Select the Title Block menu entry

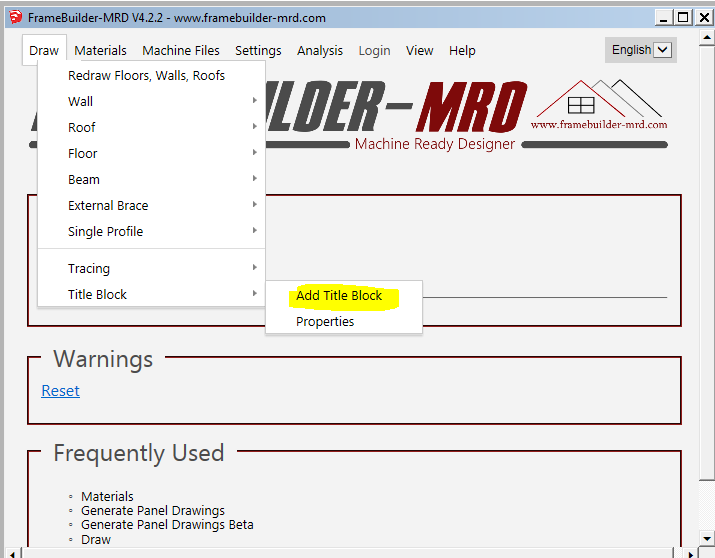tap(151, 294)
